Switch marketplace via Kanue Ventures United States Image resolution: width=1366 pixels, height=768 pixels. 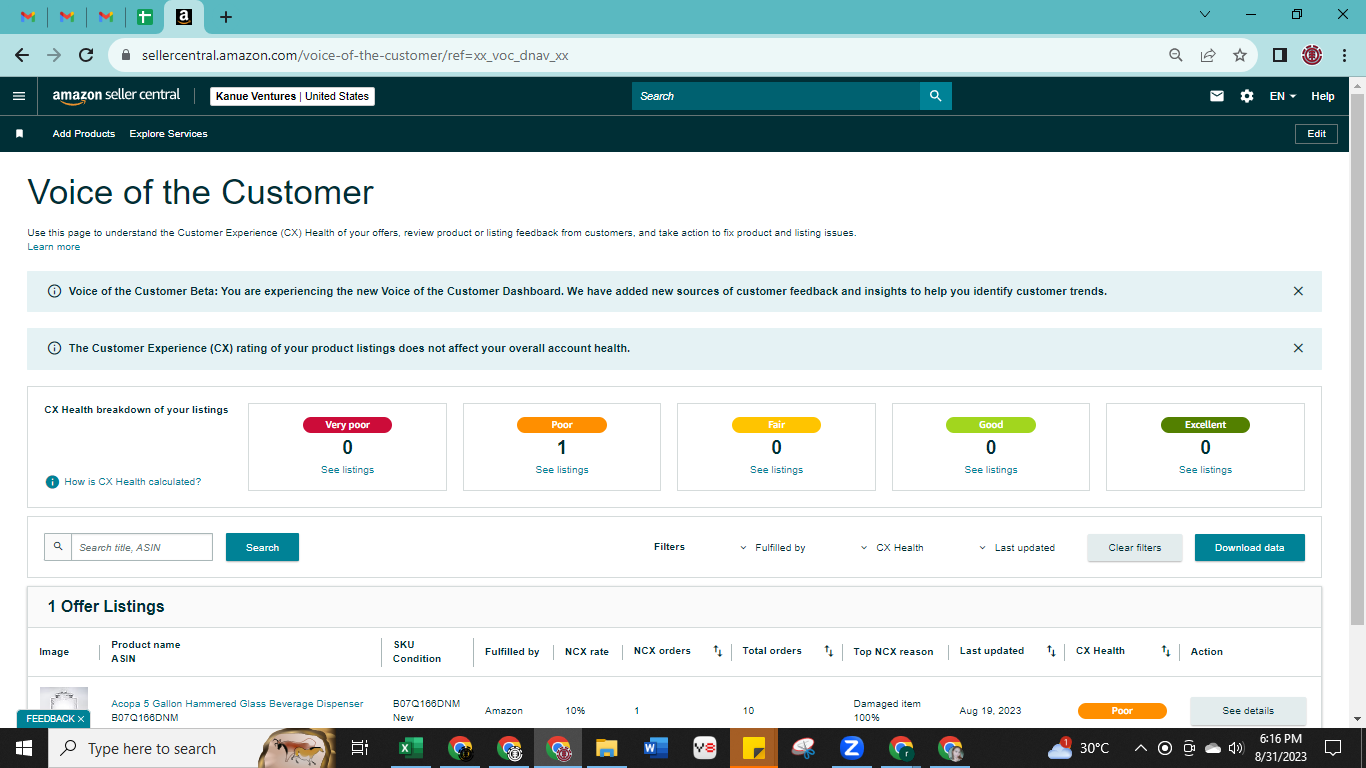click(x=293, y=96)
